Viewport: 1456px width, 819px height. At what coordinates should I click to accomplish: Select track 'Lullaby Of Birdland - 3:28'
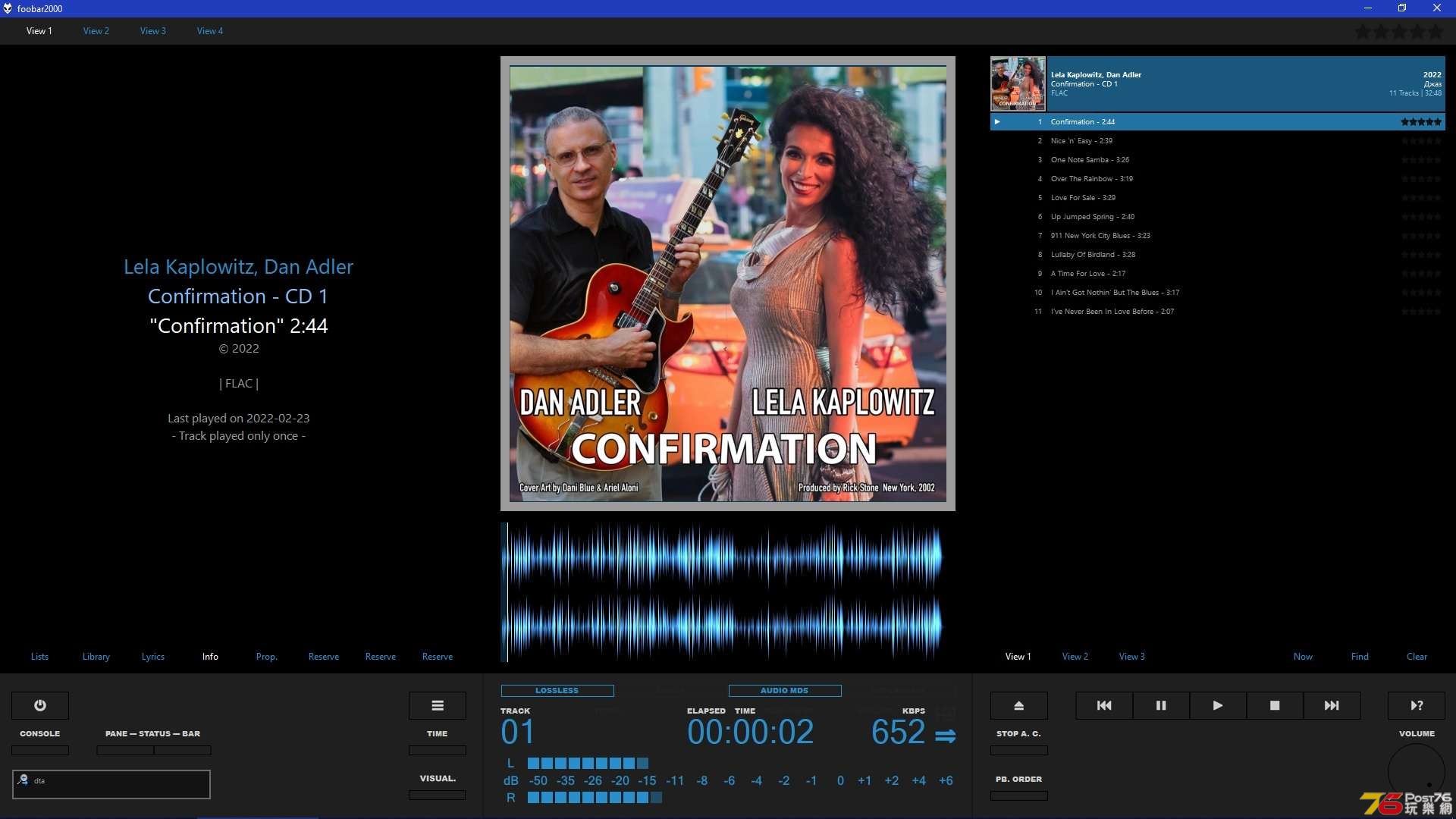[x=1217, y=255]
